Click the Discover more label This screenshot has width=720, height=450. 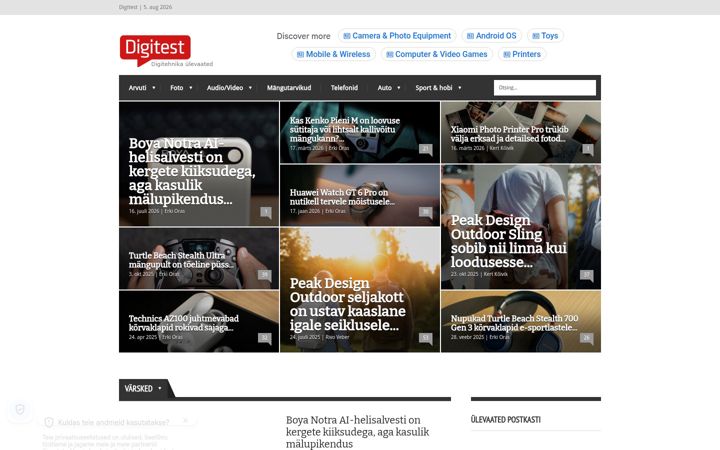303,36
